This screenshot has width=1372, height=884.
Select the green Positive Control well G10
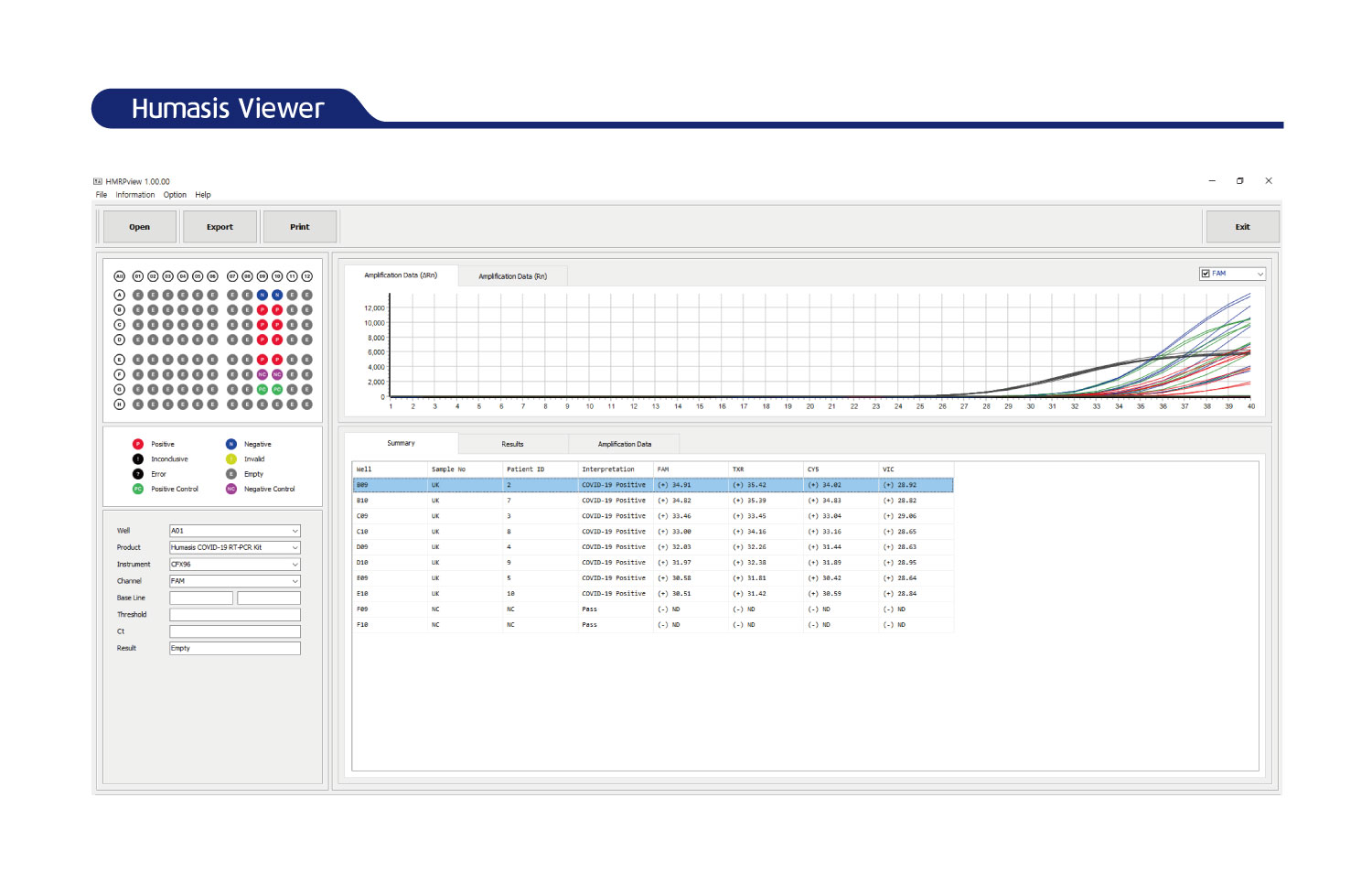[x=277, y=390]
